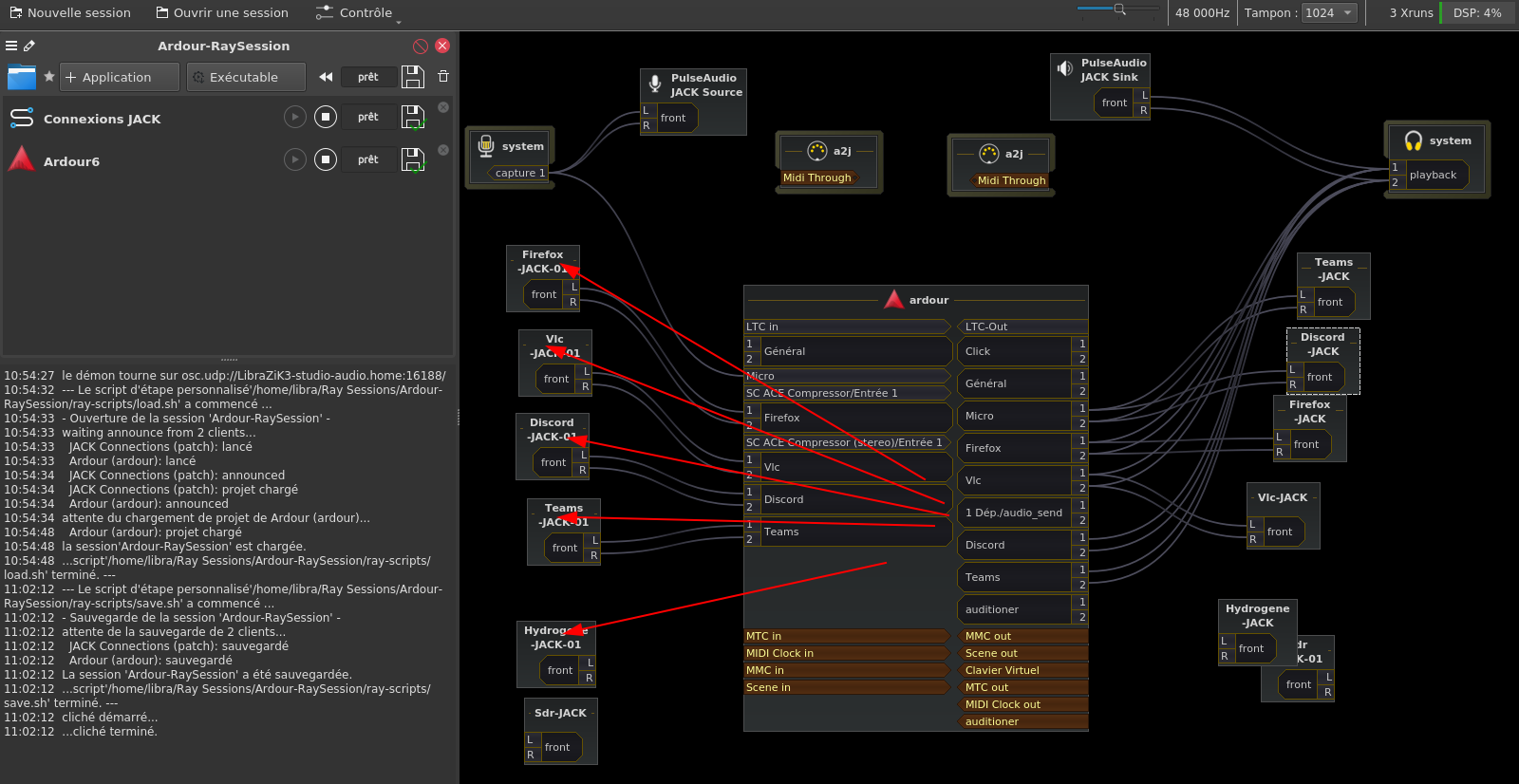This screenshot has width=1519, height=784.
Task: Open the blue session folder icon
Action: (x=21, y=77)
